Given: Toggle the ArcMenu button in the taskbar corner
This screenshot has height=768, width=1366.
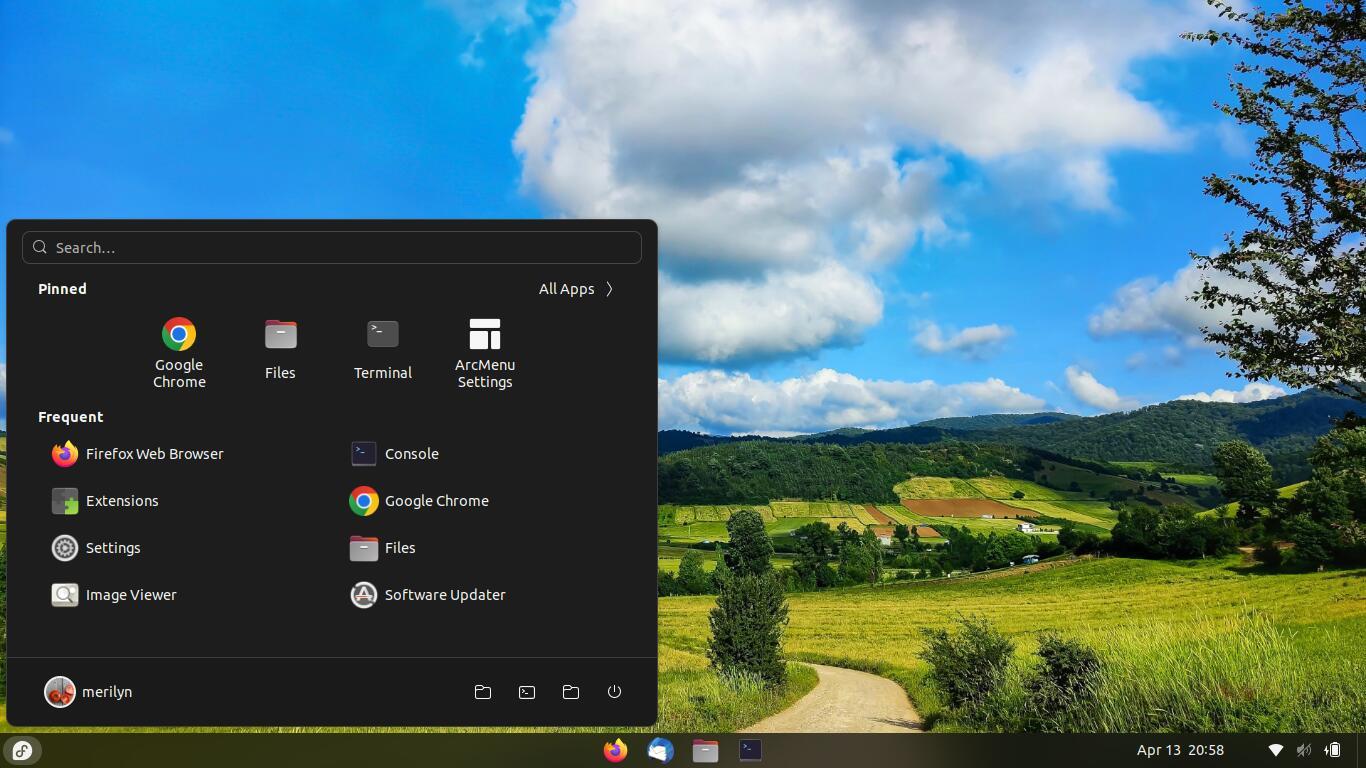Looking at the screenshot, I should coord(22,750).
